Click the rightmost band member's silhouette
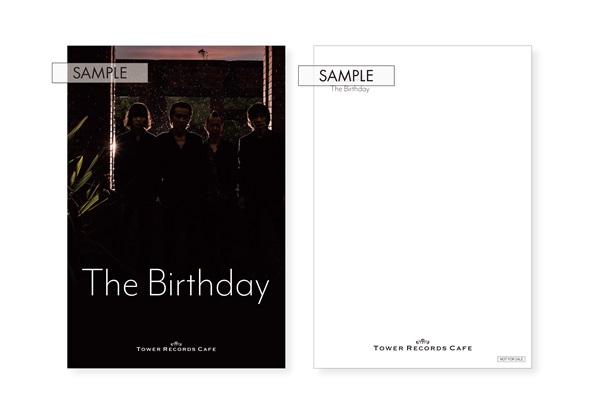This screenshot has width=599, height=414. coord(260,160)
